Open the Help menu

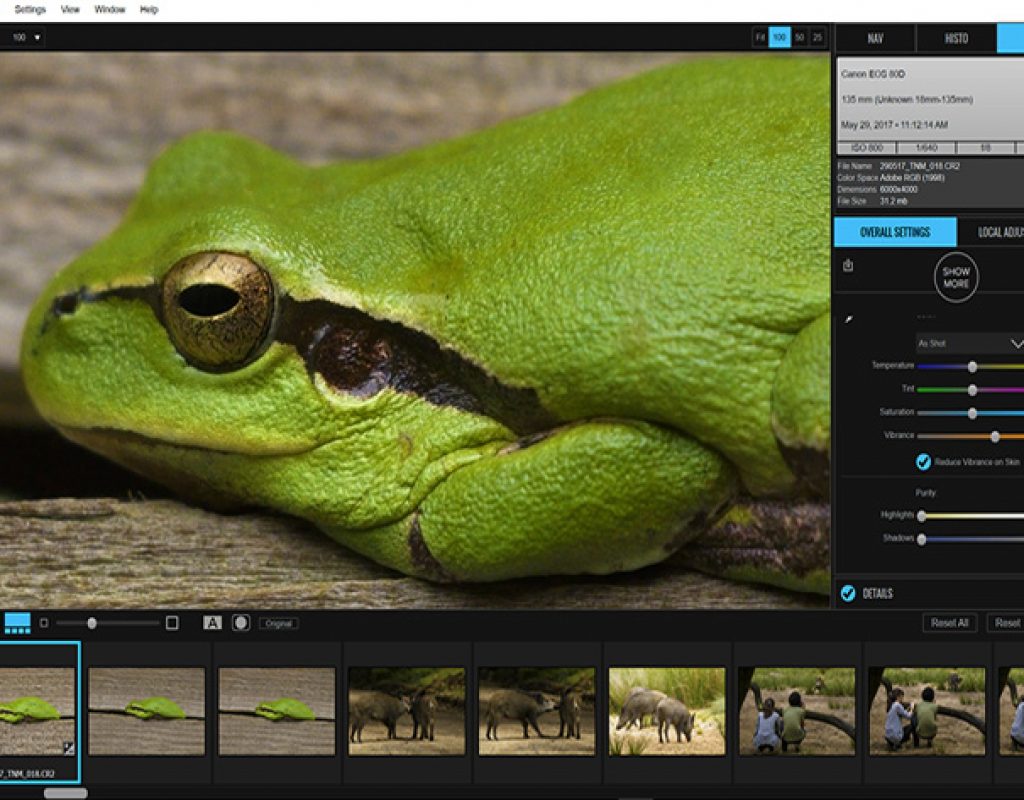tap(149, 10)
